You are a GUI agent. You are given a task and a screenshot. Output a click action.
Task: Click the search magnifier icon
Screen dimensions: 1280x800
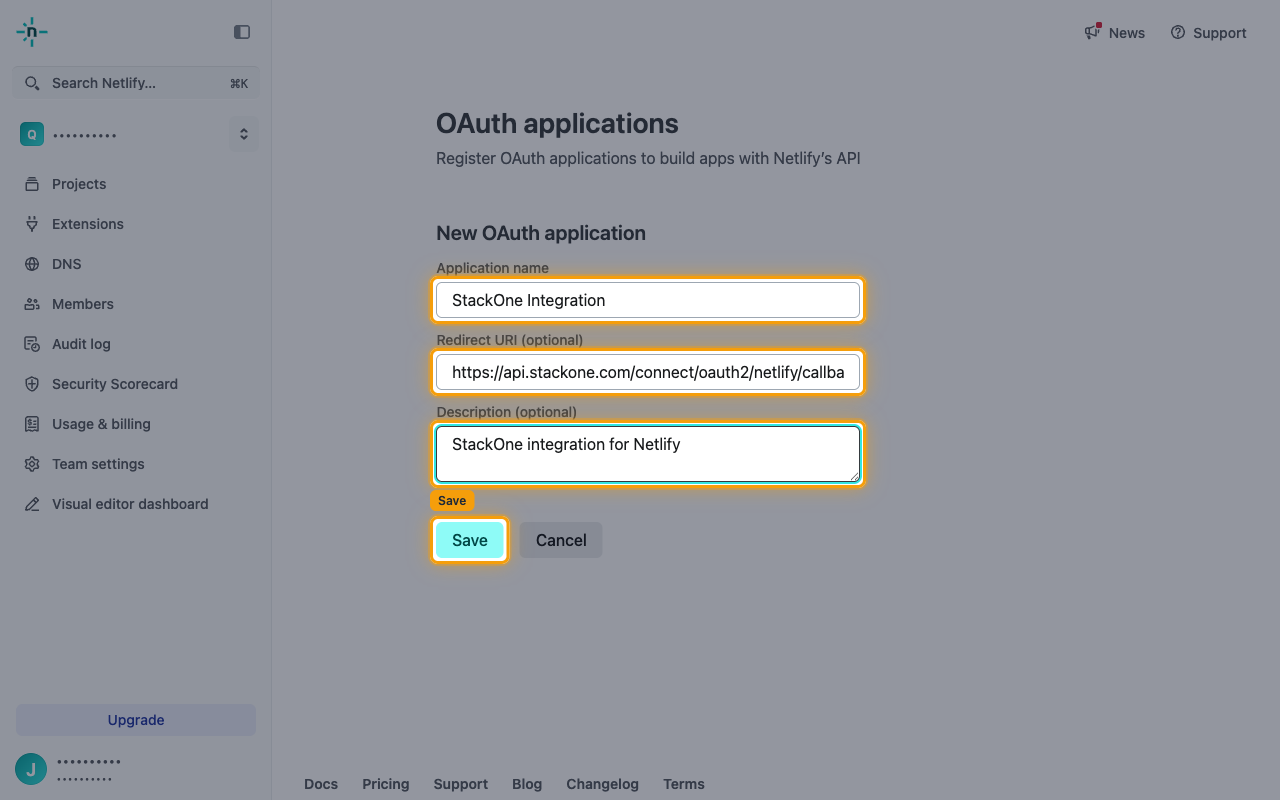tap(33, 83)
